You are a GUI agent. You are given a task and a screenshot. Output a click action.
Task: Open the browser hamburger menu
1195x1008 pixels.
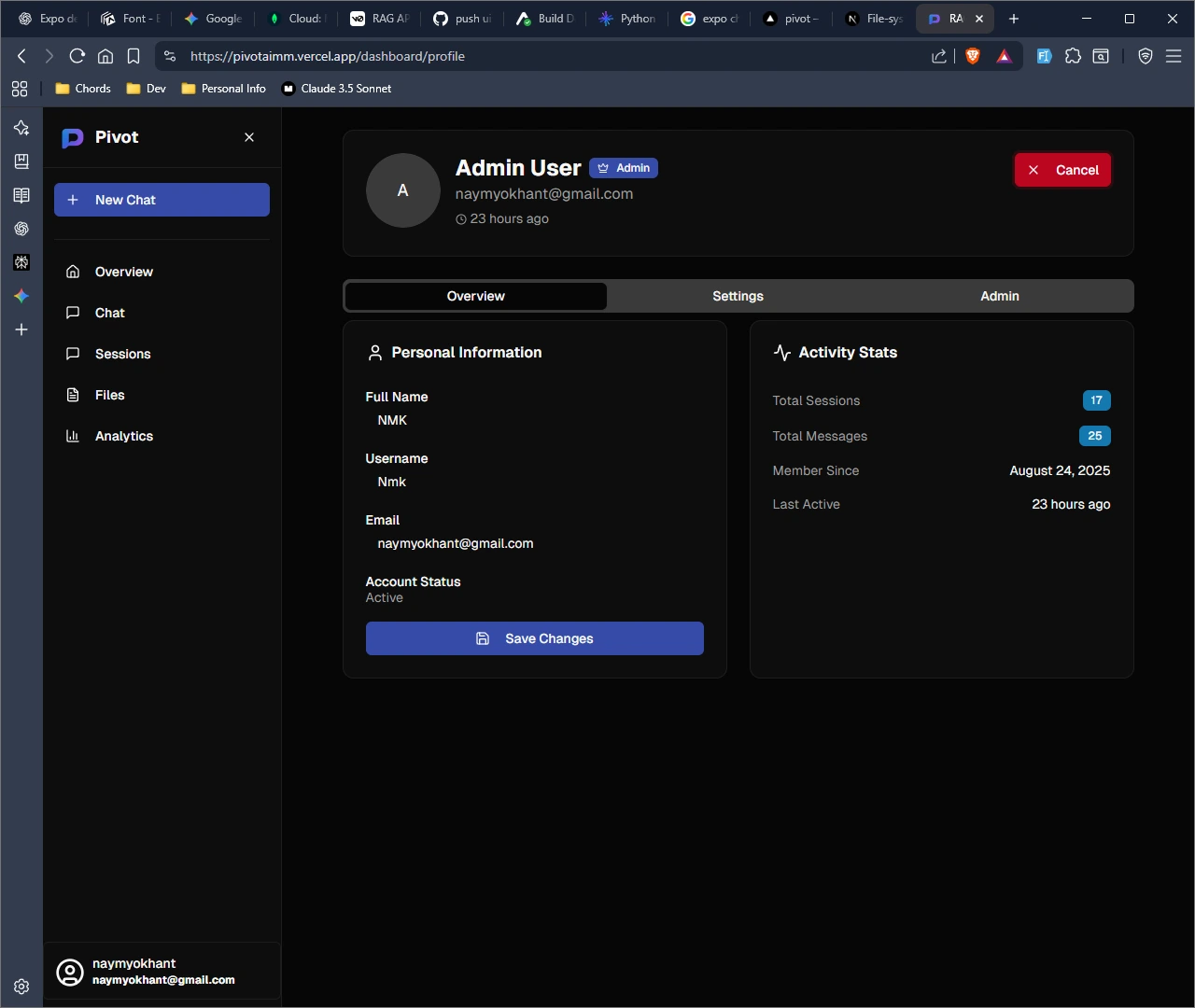(1174, 56)
